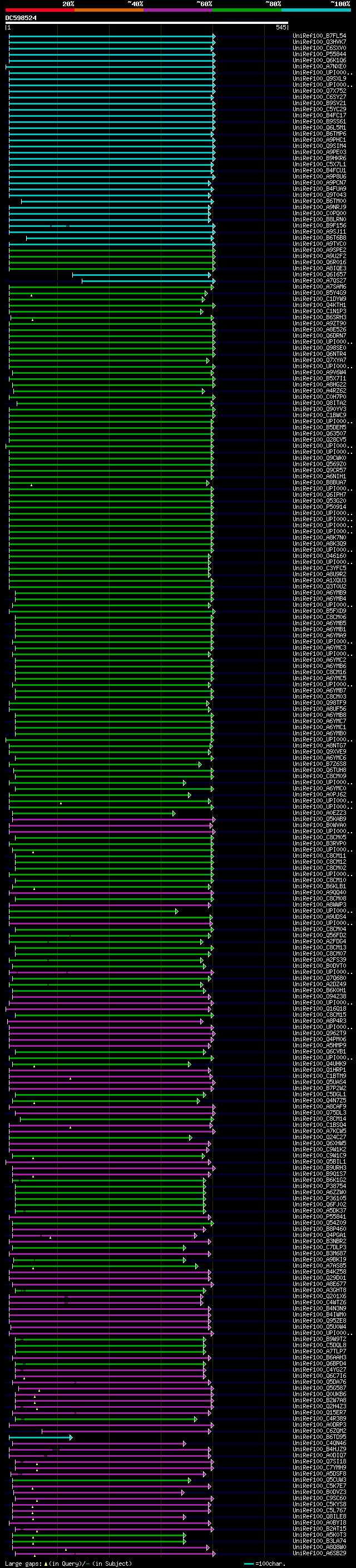The width and height of the screenshot is (356, 1568).
Task: Select hit UniRef100_Q6I657
Action: pyautogui.click(x=319, y=275)
